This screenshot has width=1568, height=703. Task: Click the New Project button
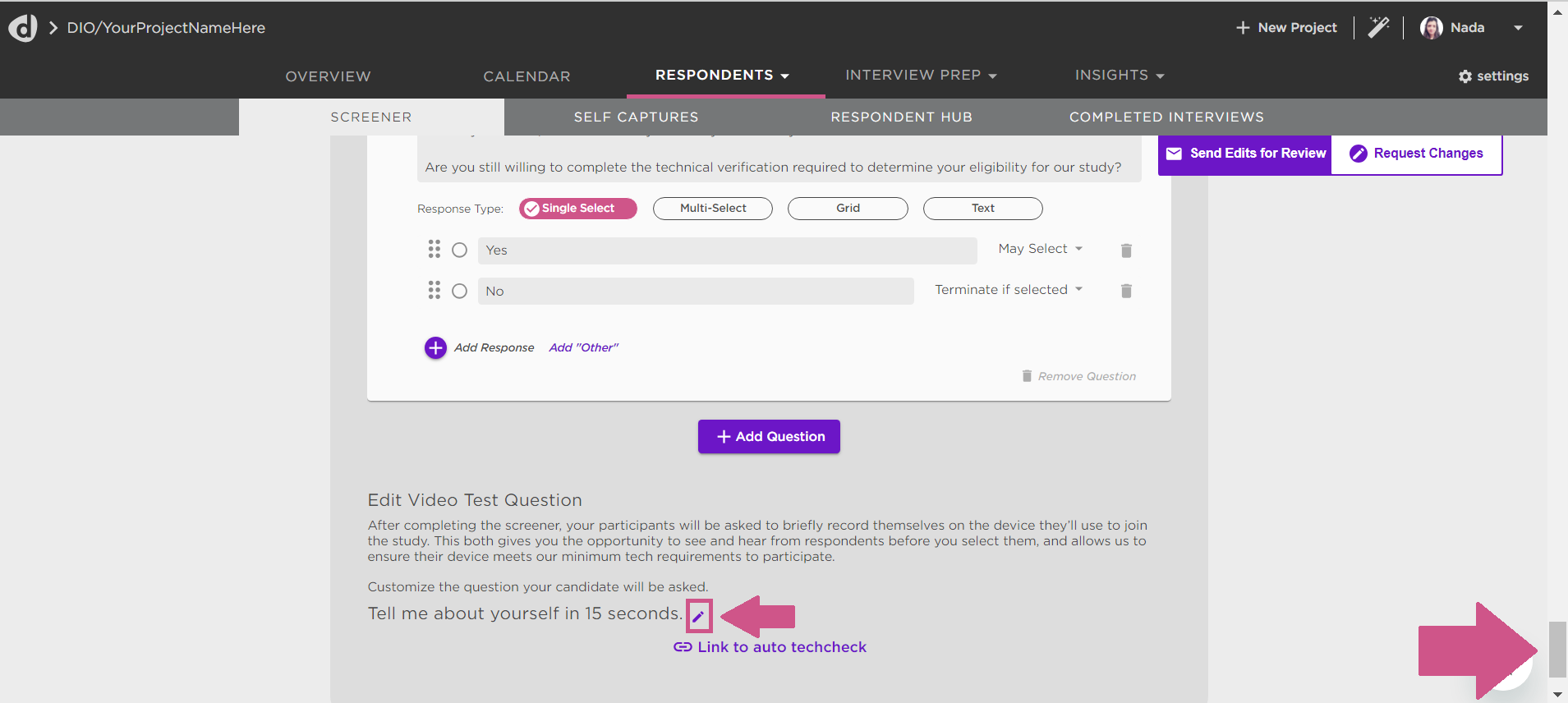(x=1286, y=28)
